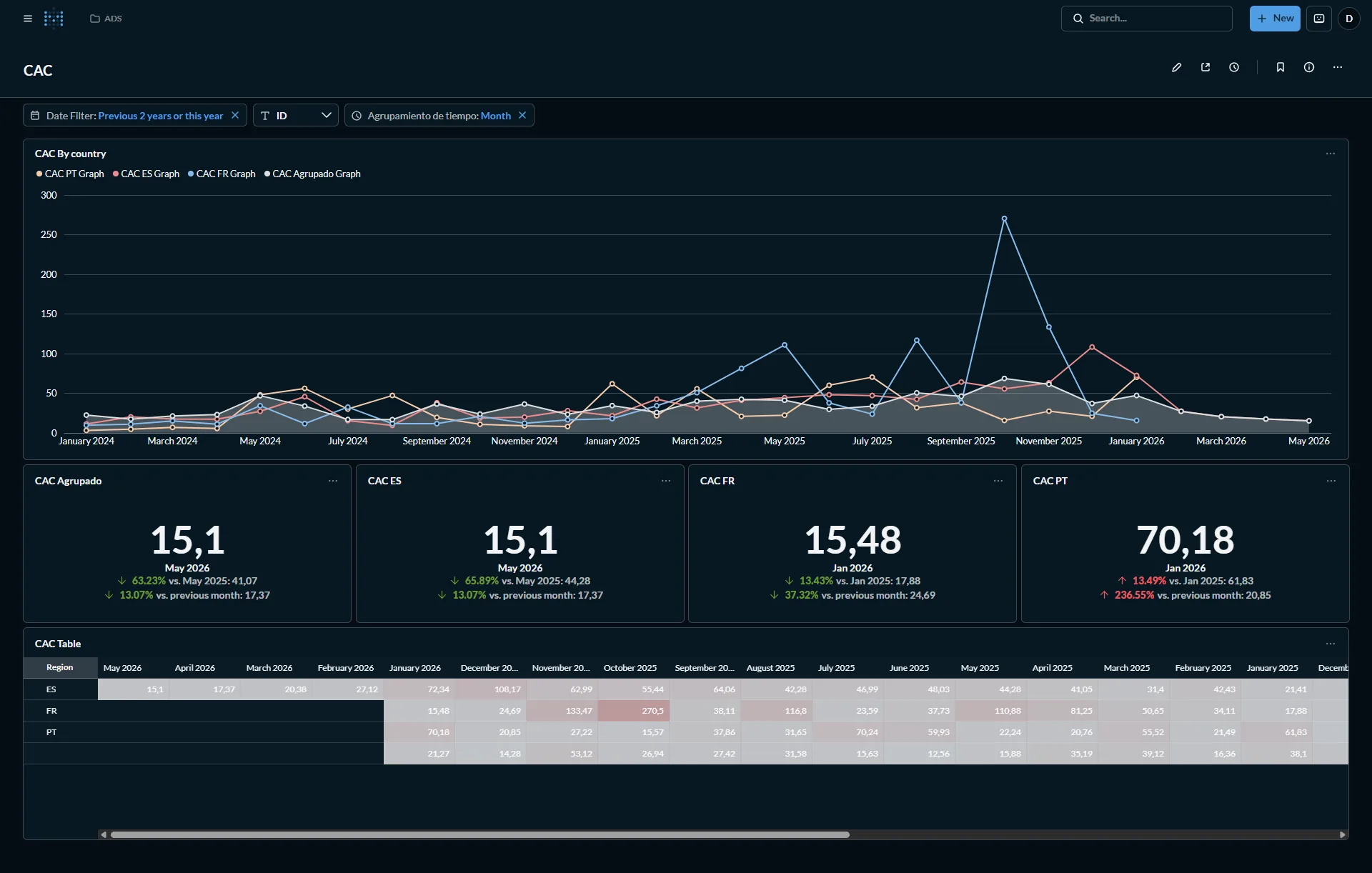Toggle CAC ES Graph legend series
1372x873 pixels.
(x=146, y=174)
